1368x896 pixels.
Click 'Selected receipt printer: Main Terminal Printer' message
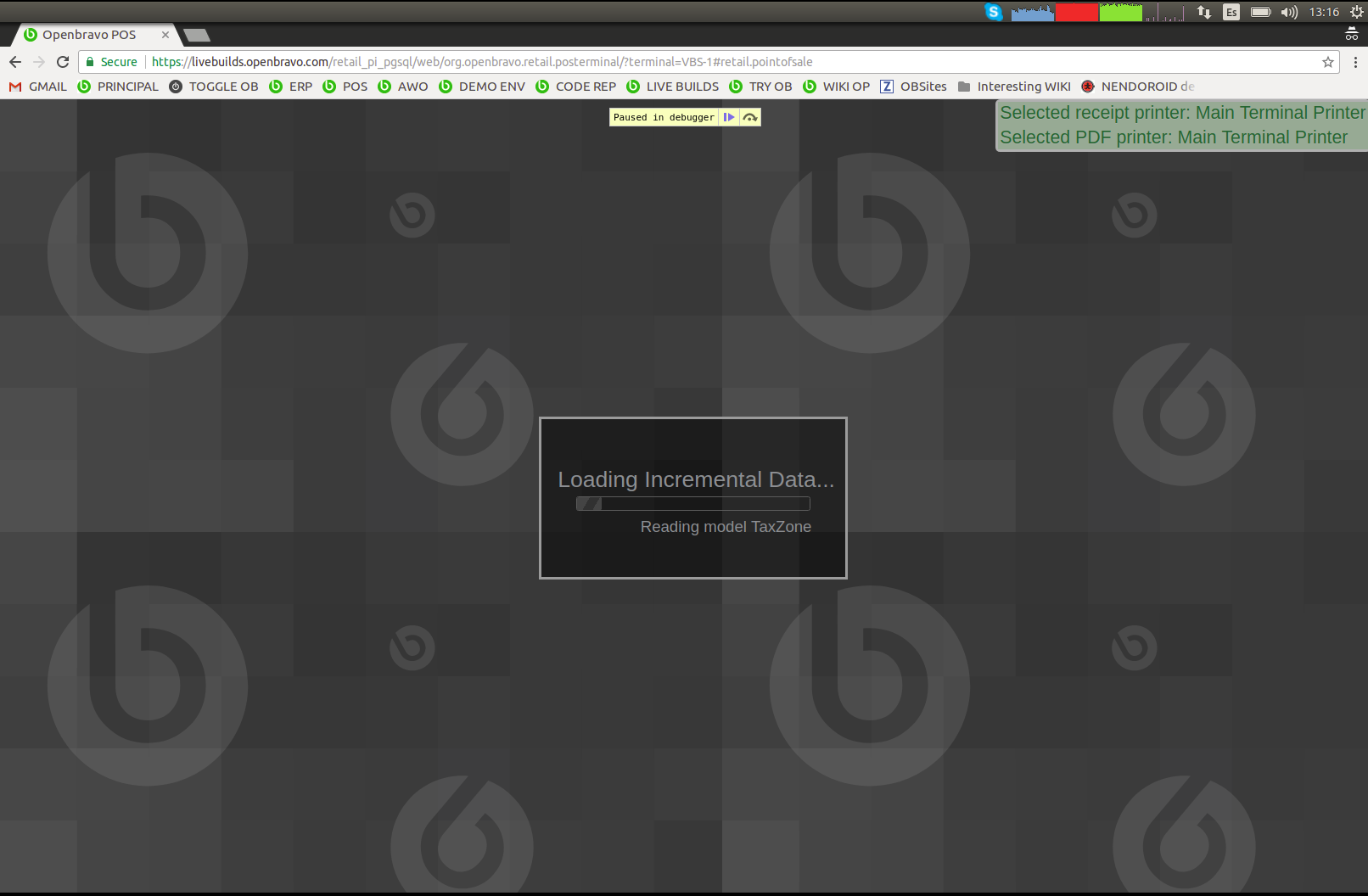[1182, 113]
